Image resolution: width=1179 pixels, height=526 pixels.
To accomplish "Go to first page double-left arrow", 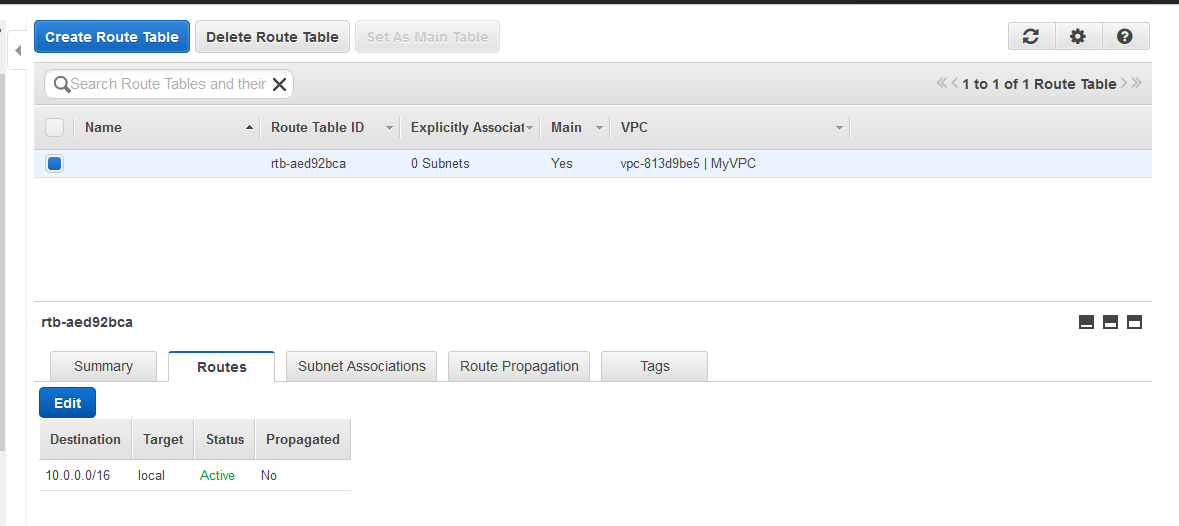I will click(x=941, y=83).
